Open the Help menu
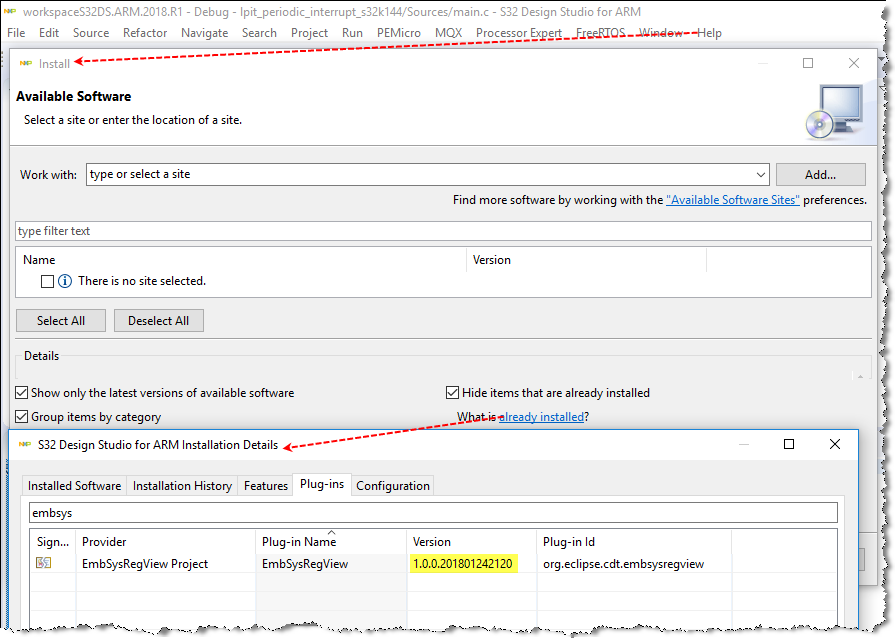The image size is (895, 638). (709, 33)
